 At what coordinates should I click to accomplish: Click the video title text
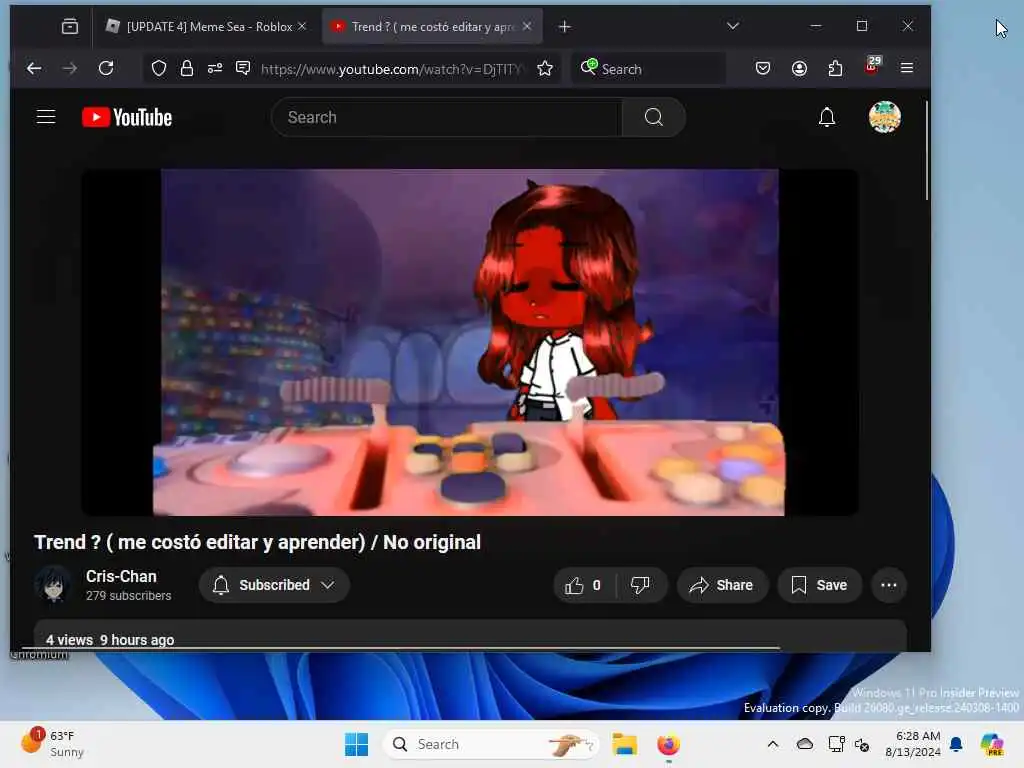coord(257,542)
